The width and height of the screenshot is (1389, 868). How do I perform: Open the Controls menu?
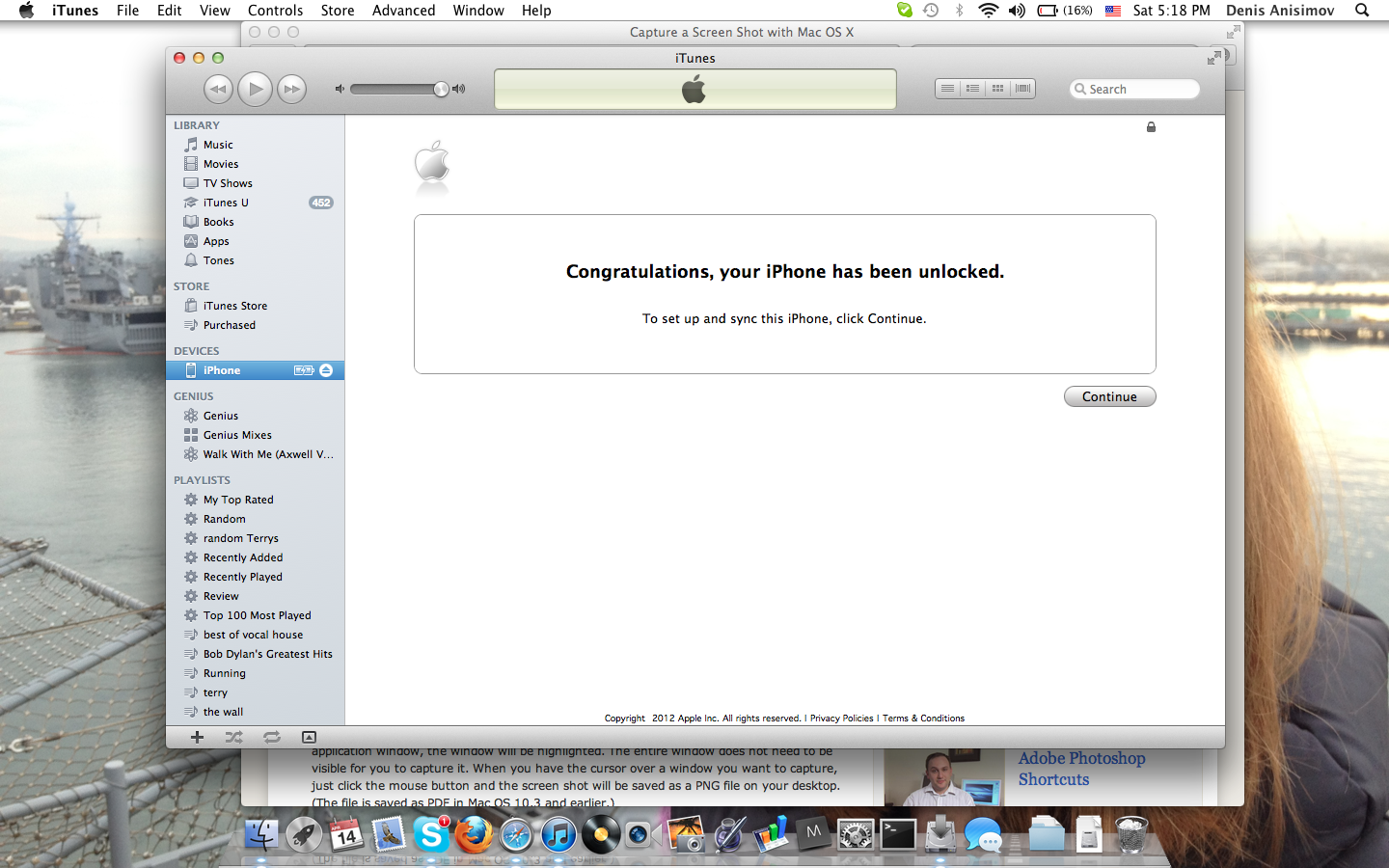pos(275,11)
